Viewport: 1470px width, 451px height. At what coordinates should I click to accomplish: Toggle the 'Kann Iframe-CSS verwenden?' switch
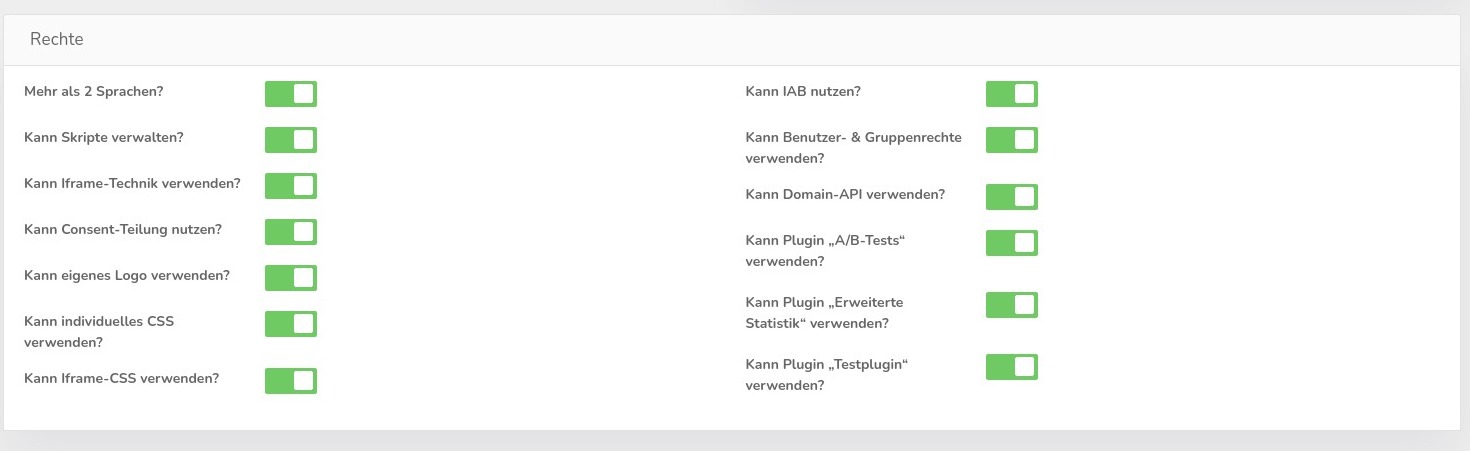(290, 381)
